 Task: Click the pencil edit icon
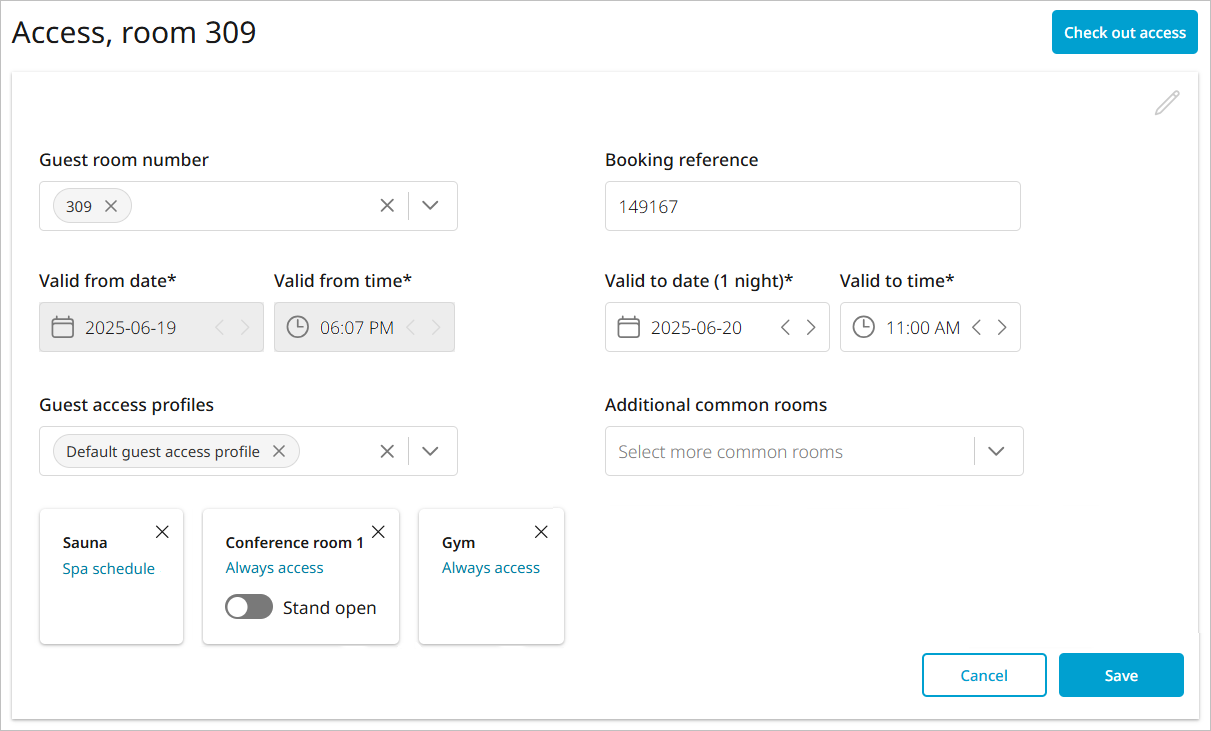pyautogui.click(x=1167, y=103)
